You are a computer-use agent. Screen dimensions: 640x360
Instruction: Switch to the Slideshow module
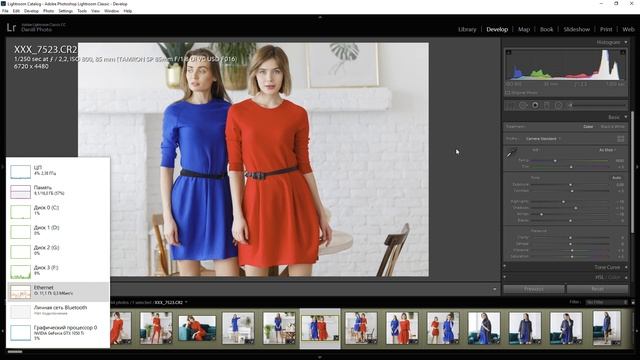pos(576,29)
